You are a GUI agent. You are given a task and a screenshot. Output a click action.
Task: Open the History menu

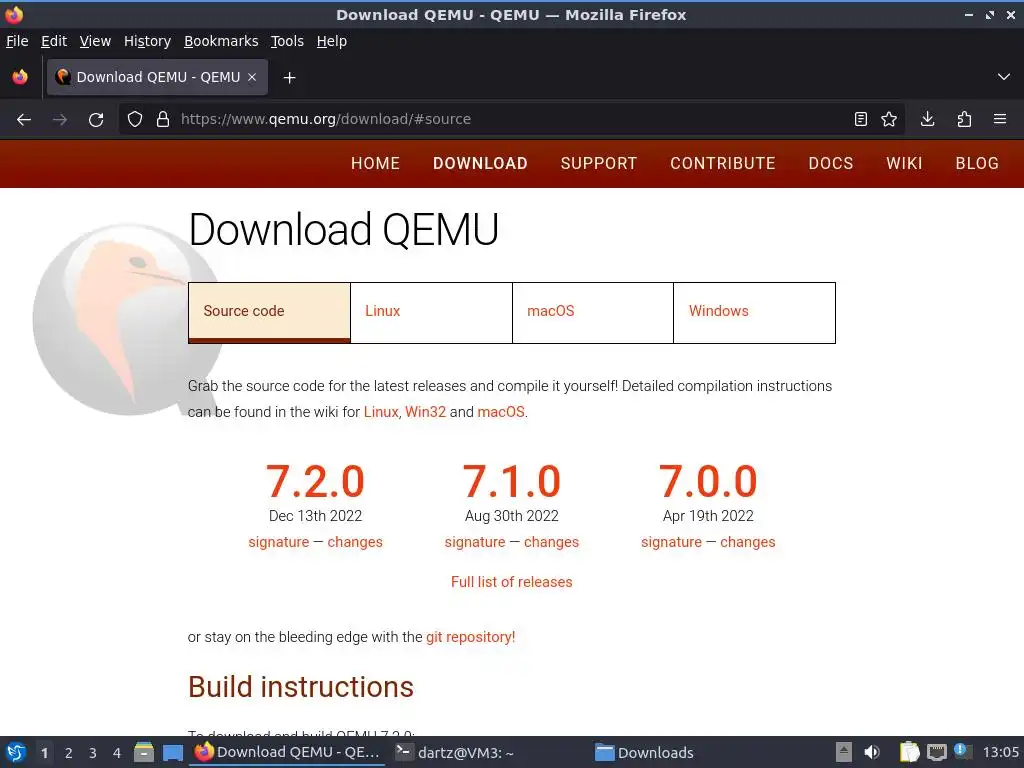pyautogui.click(x=148, y=41)
